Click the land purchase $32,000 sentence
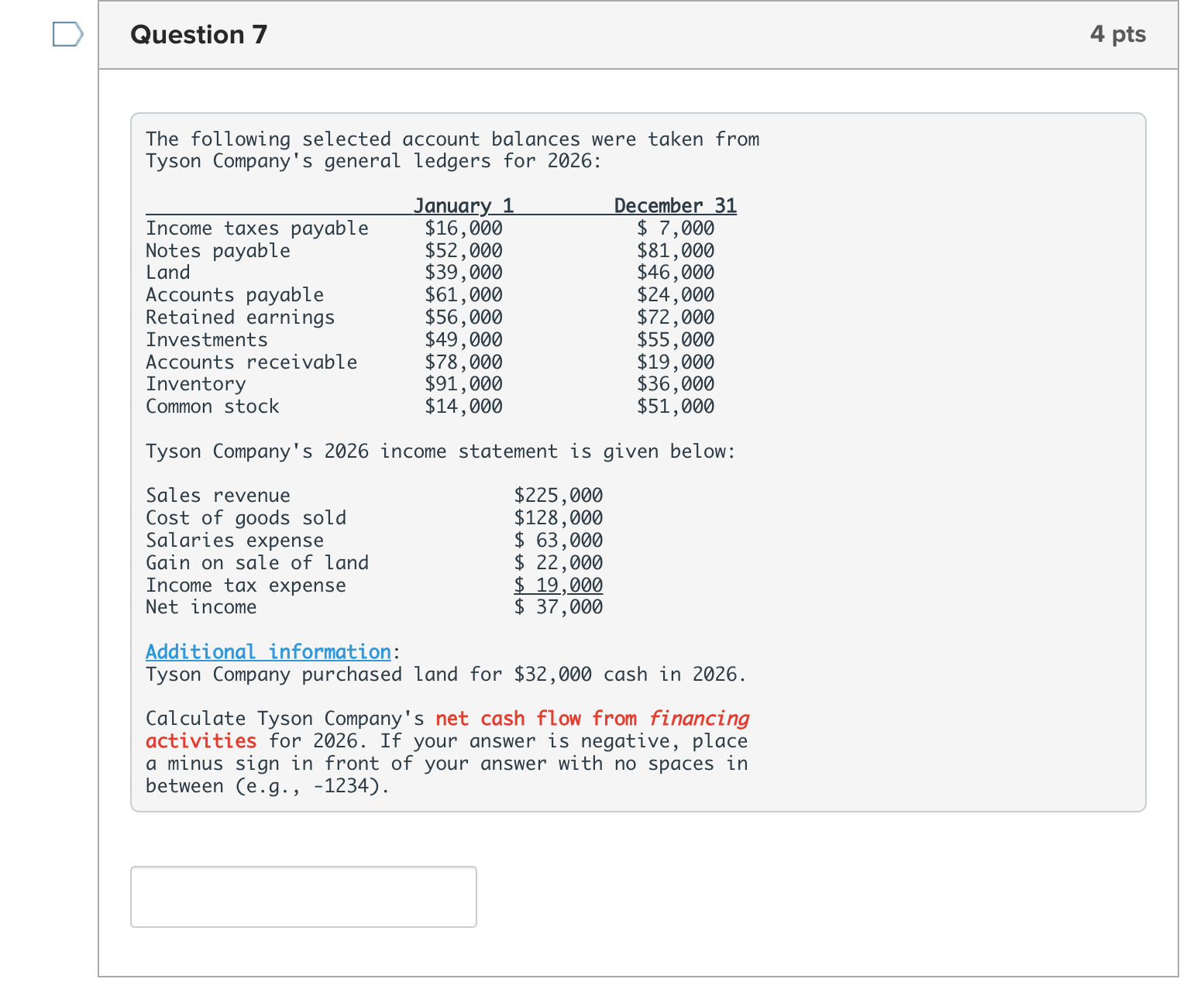Screen dimensions: 1204x996 click(x=446, y=675)
